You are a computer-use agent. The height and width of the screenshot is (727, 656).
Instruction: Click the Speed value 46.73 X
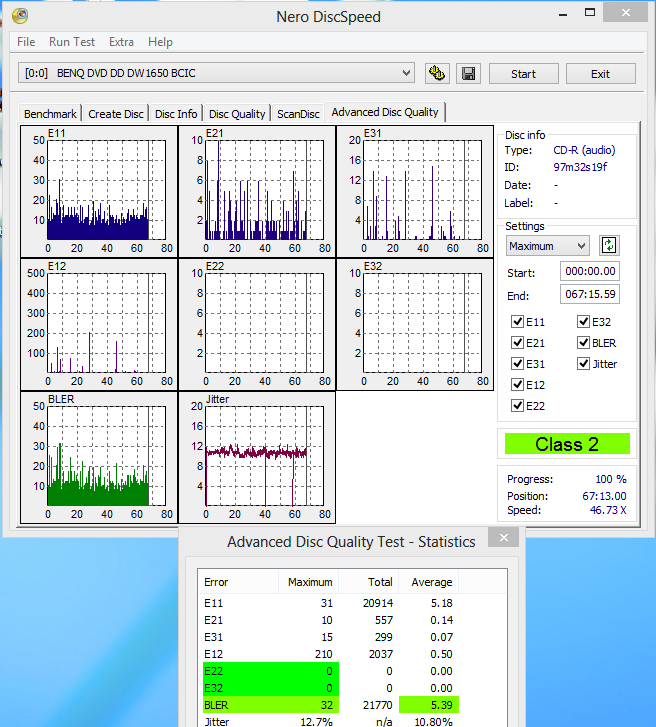[608, 510]
